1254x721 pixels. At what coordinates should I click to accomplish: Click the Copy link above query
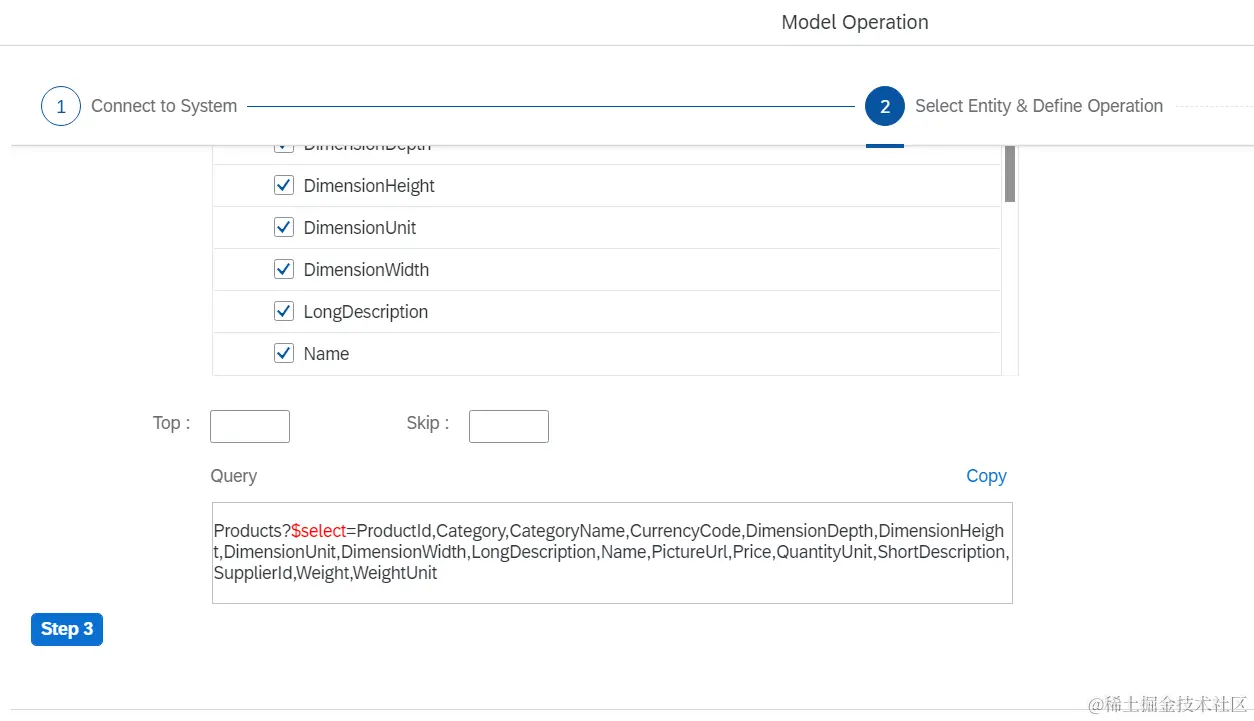tap(986, 476)
